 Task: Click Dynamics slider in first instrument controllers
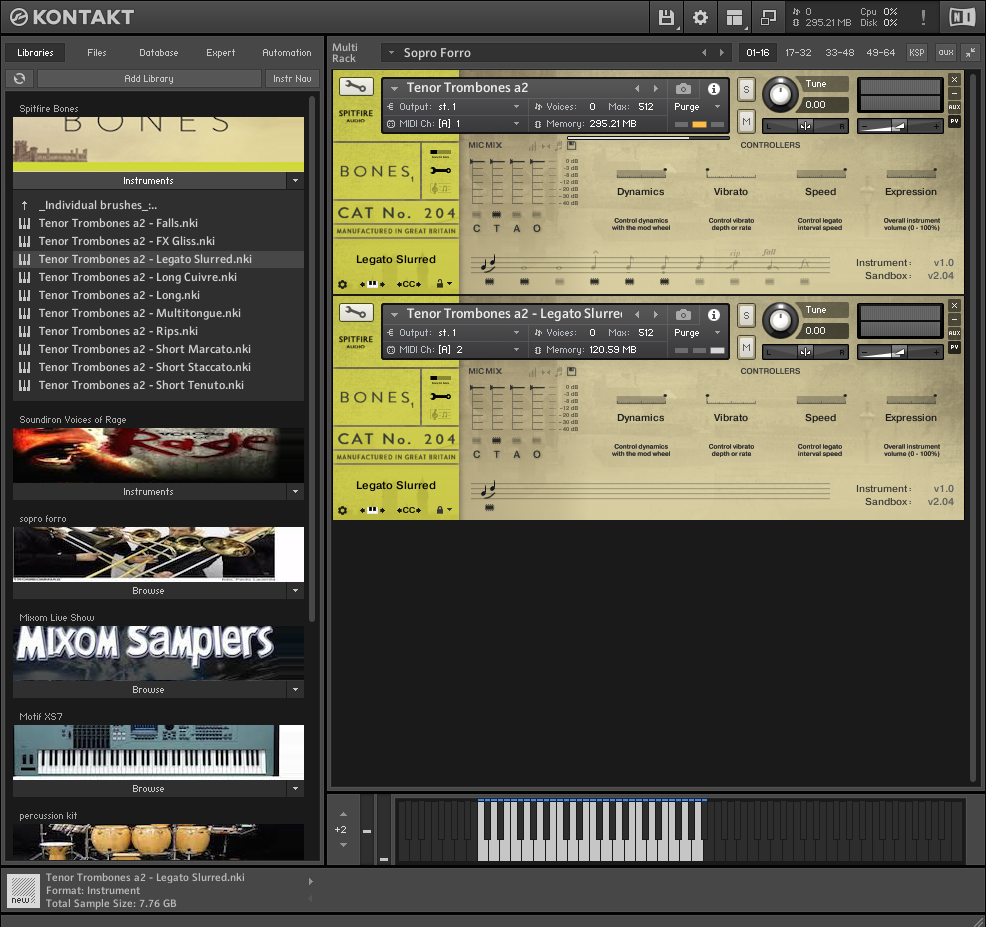(641, 173)
